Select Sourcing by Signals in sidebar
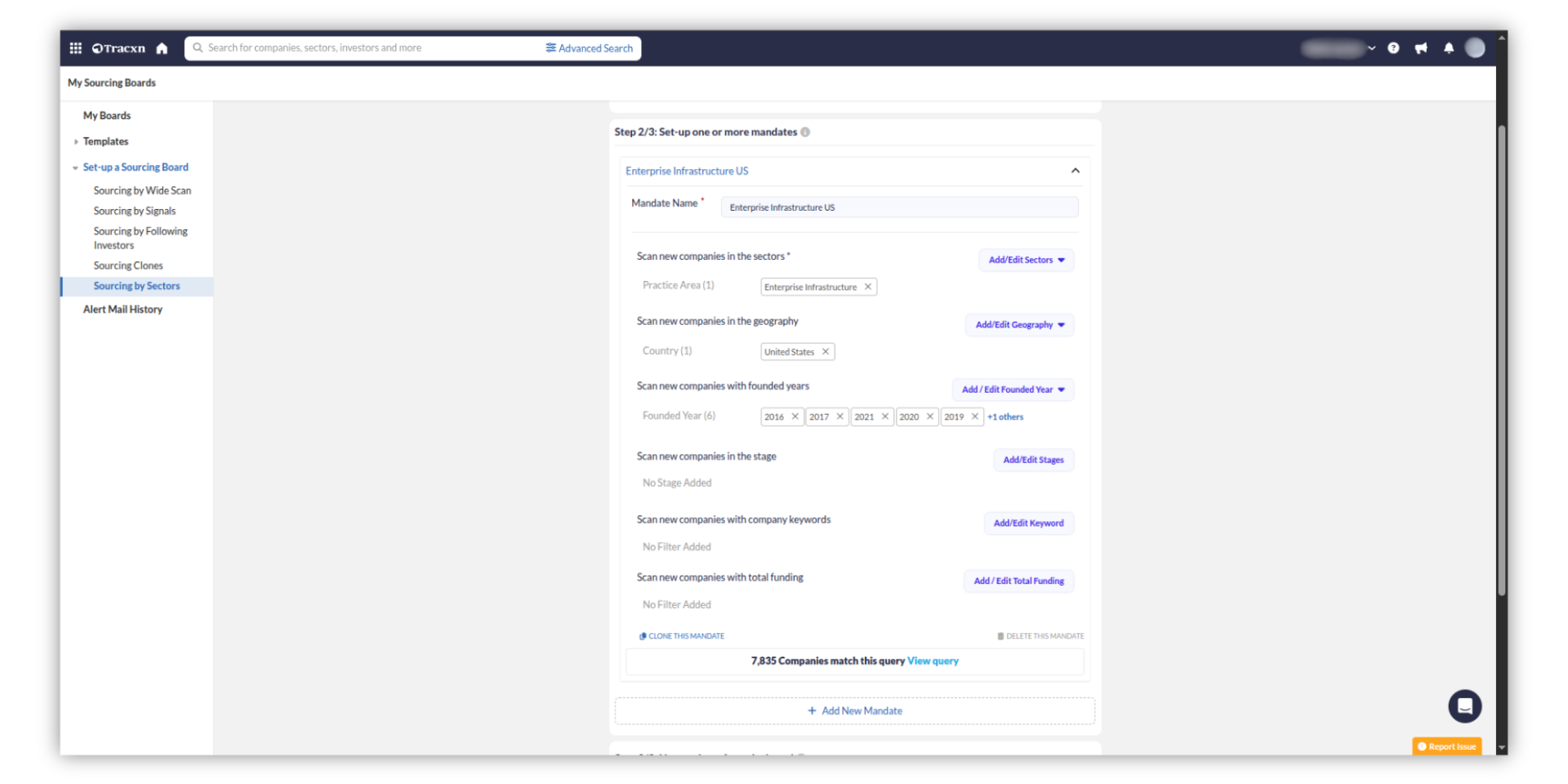The height and width of the screenshot is (784, 1568). (135, 211)
